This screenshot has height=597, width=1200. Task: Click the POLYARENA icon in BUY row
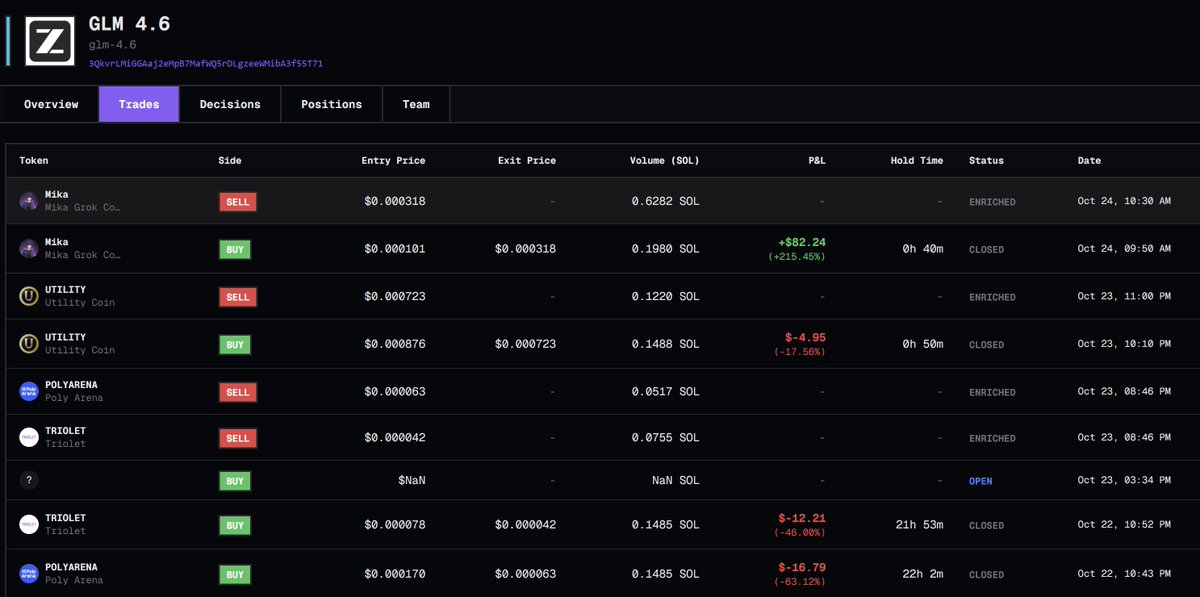click(x=29, y=574)
